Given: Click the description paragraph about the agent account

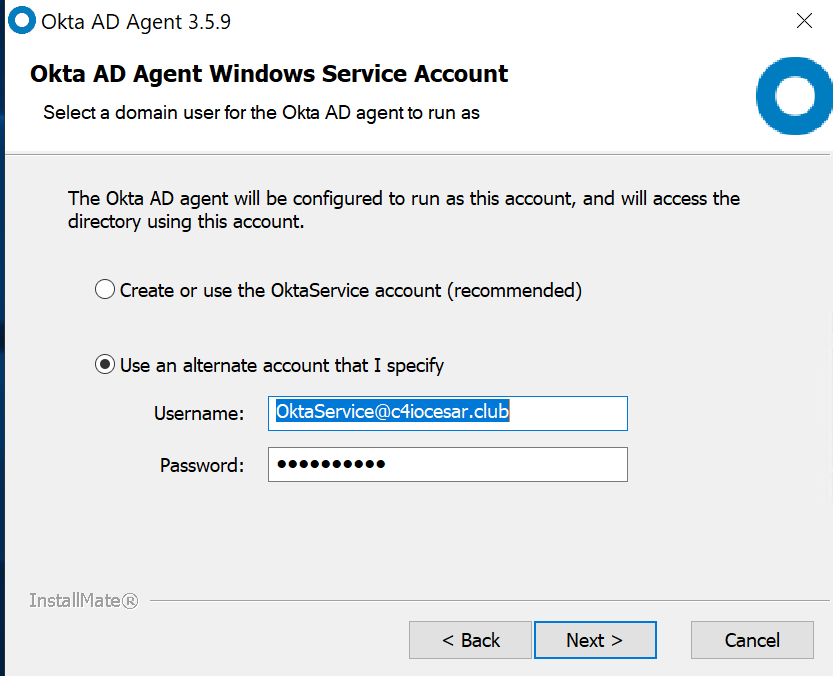Looking at the screenshot, I should tap(403, 210).
